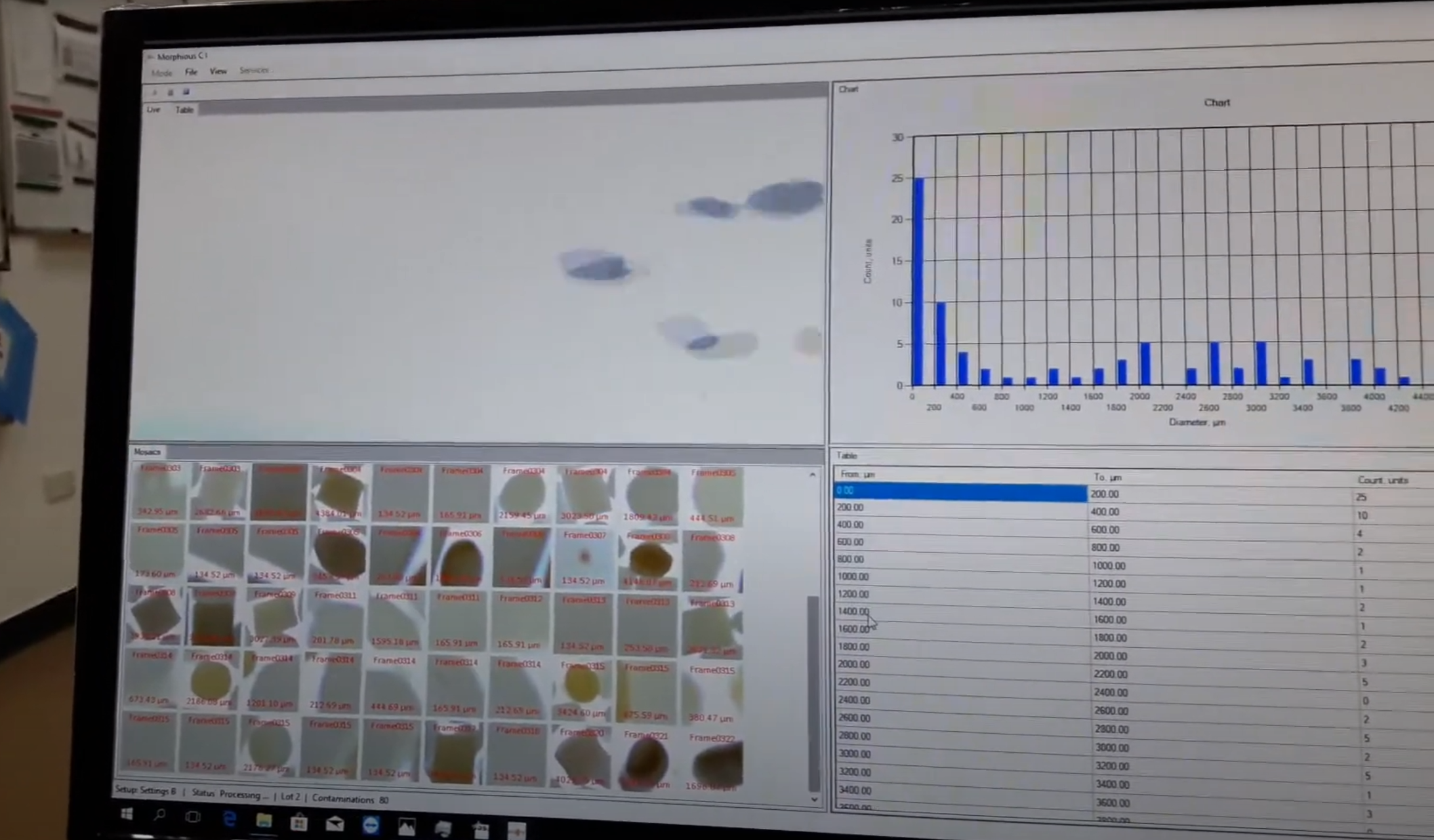Open the Frame0307 mosaic thumbnail
The image size is (1434, 840).
(584, 559)
